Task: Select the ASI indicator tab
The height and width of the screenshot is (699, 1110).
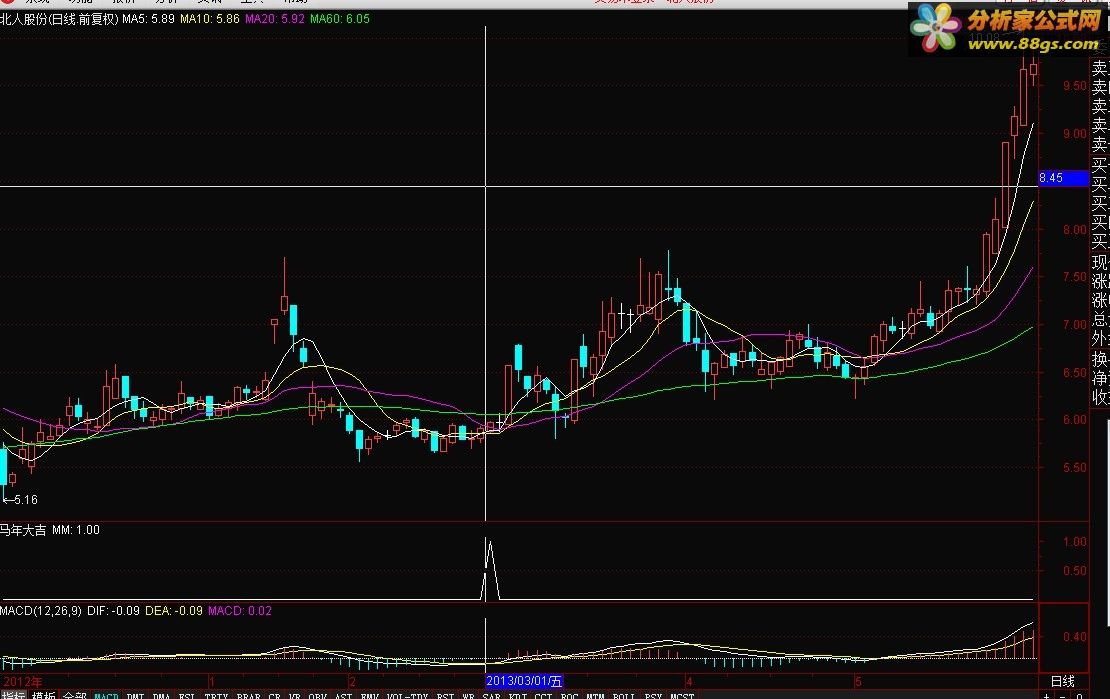Action: point(343,695)
